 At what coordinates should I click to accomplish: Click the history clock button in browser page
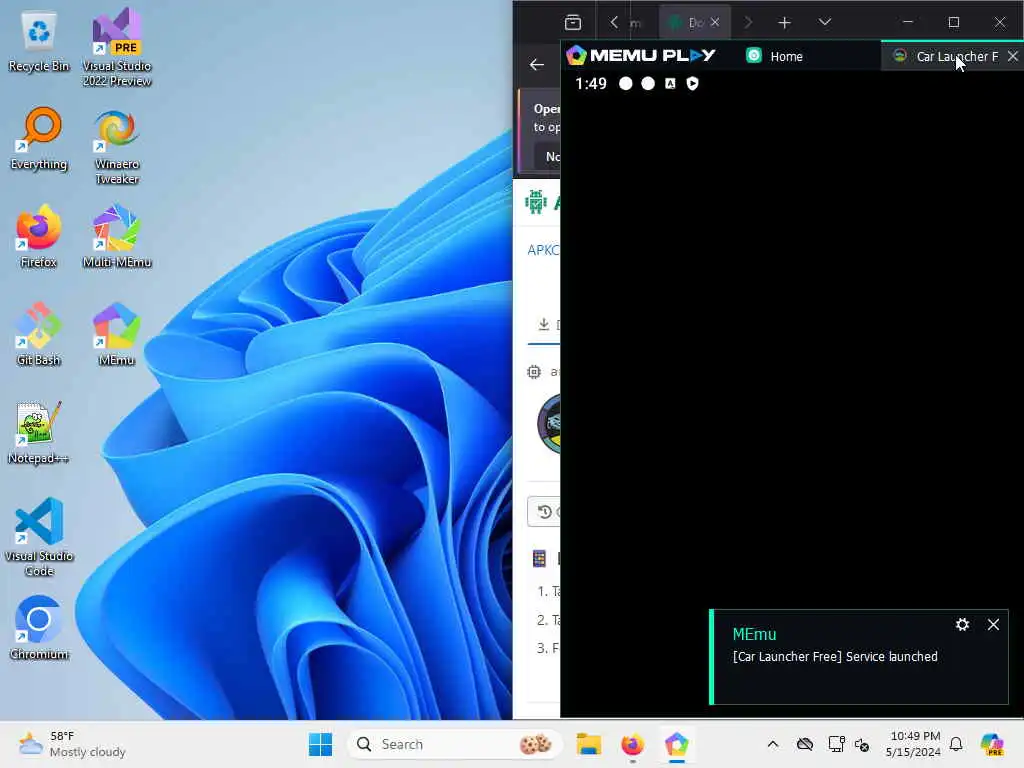(544, 511)
